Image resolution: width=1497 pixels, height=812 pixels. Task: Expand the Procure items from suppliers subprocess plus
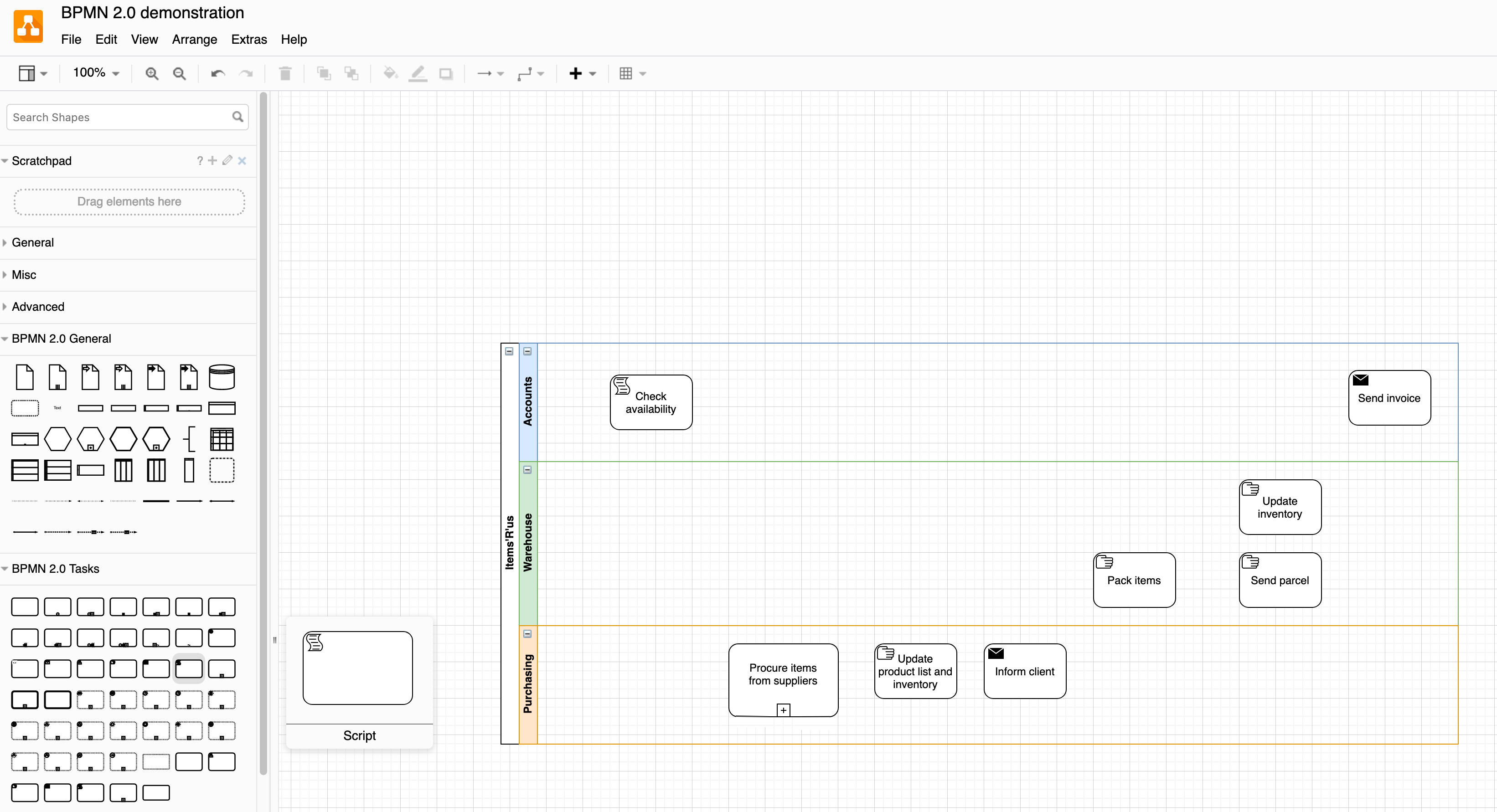click(783, 709)
